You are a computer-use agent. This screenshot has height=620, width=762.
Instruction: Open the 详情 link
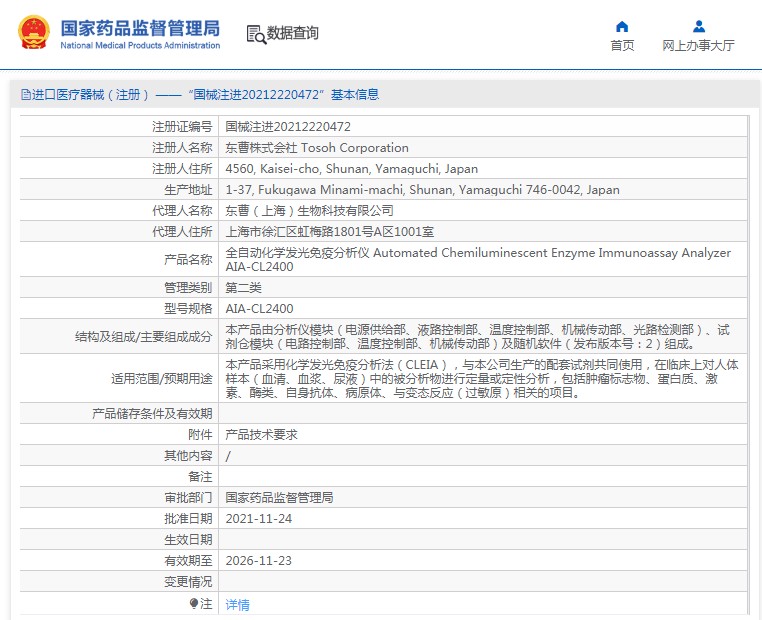click(x=237, y=604)
